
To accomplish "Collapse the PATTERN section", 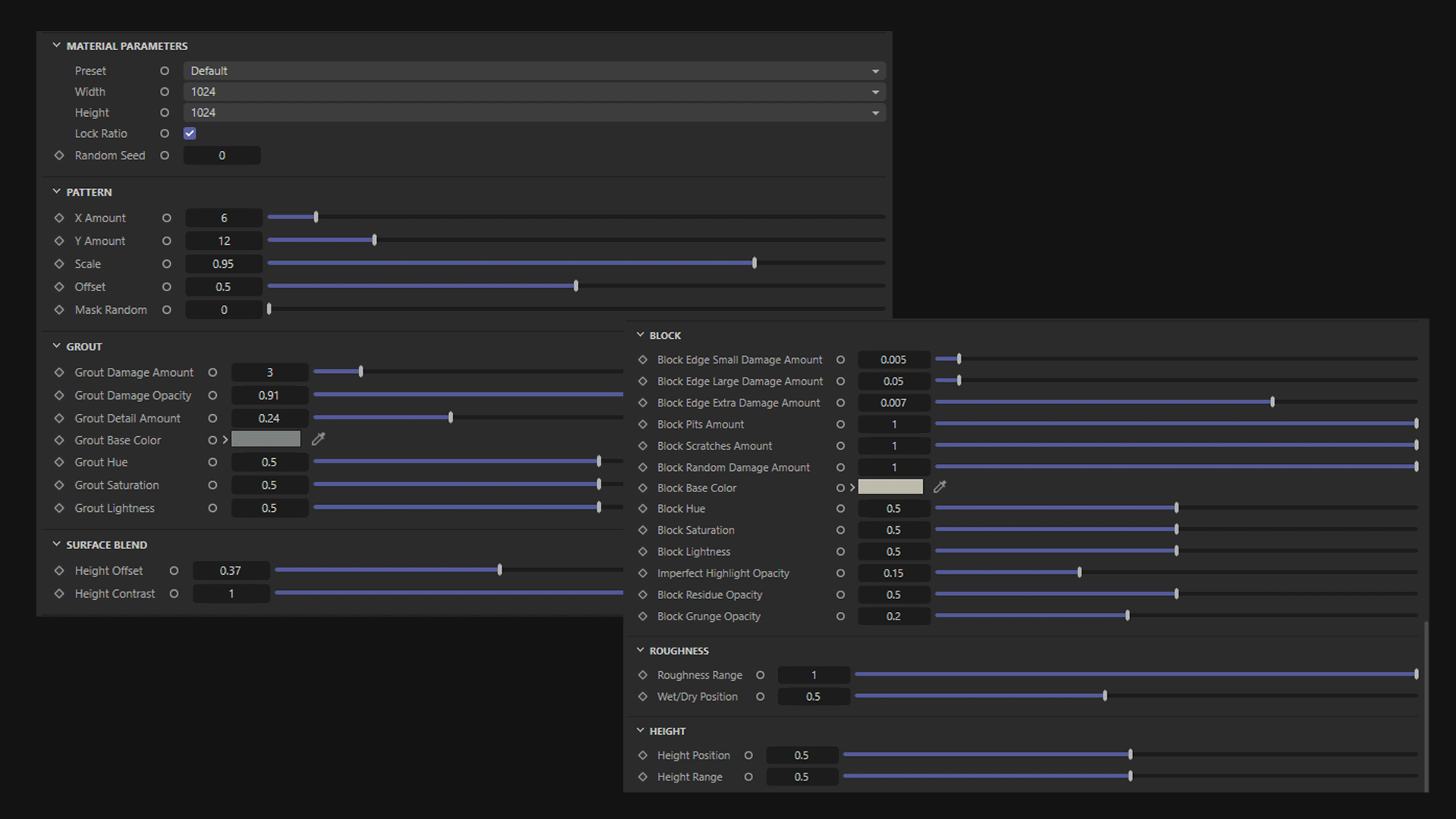I will pos(56,192).
